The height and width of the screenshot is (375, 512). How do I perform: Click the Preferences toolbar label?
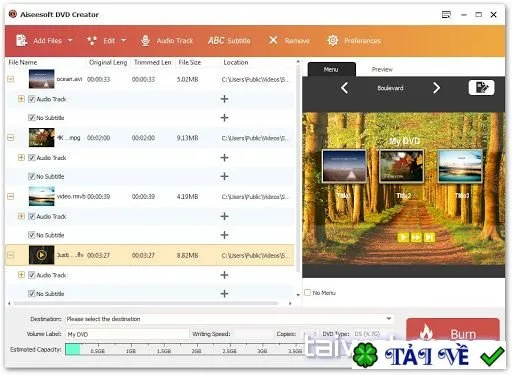362,41
